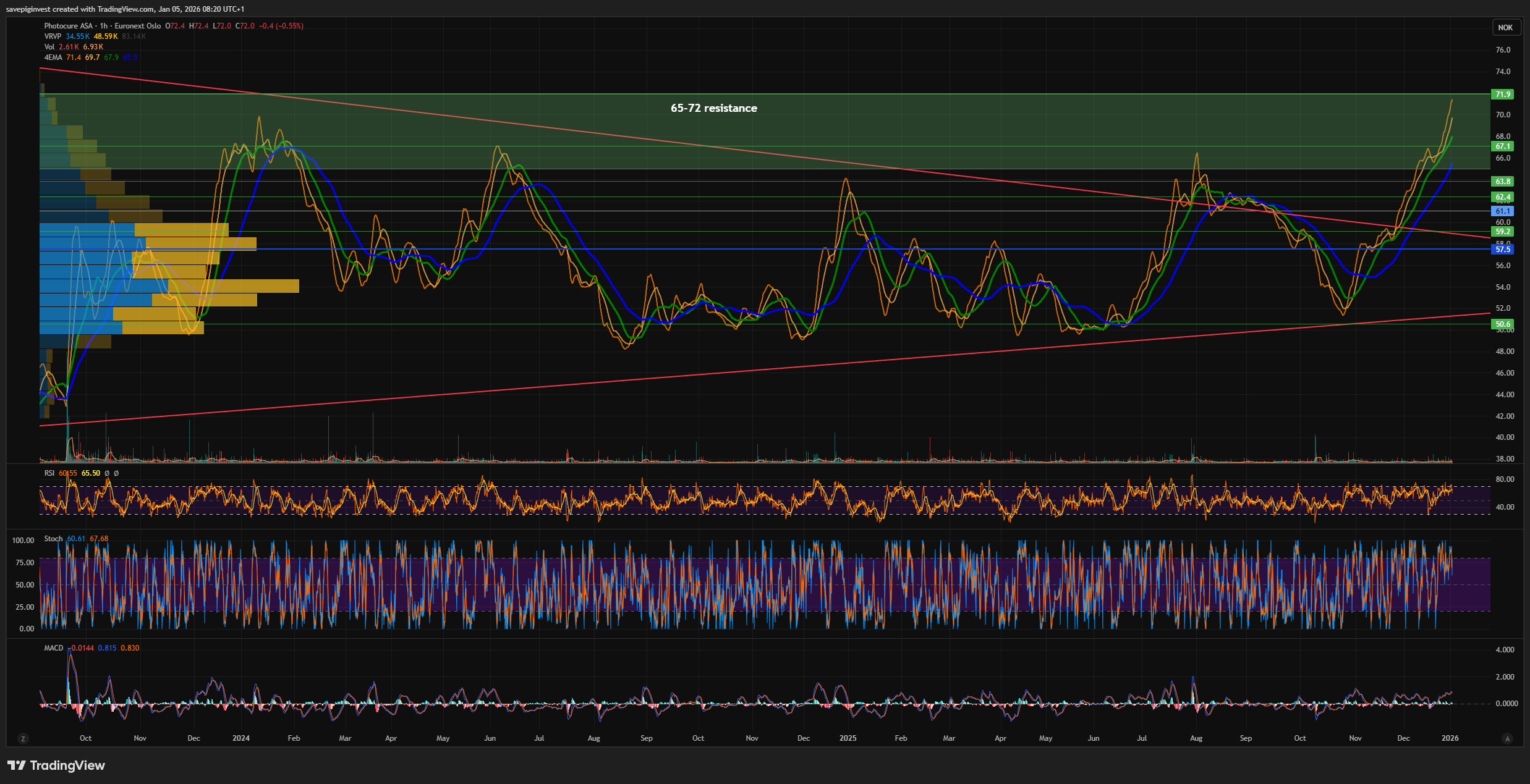1530x784 pixels.
Task: Click the green 71.9 price label
Action: pyautogui.click(x=1503, y=95)
